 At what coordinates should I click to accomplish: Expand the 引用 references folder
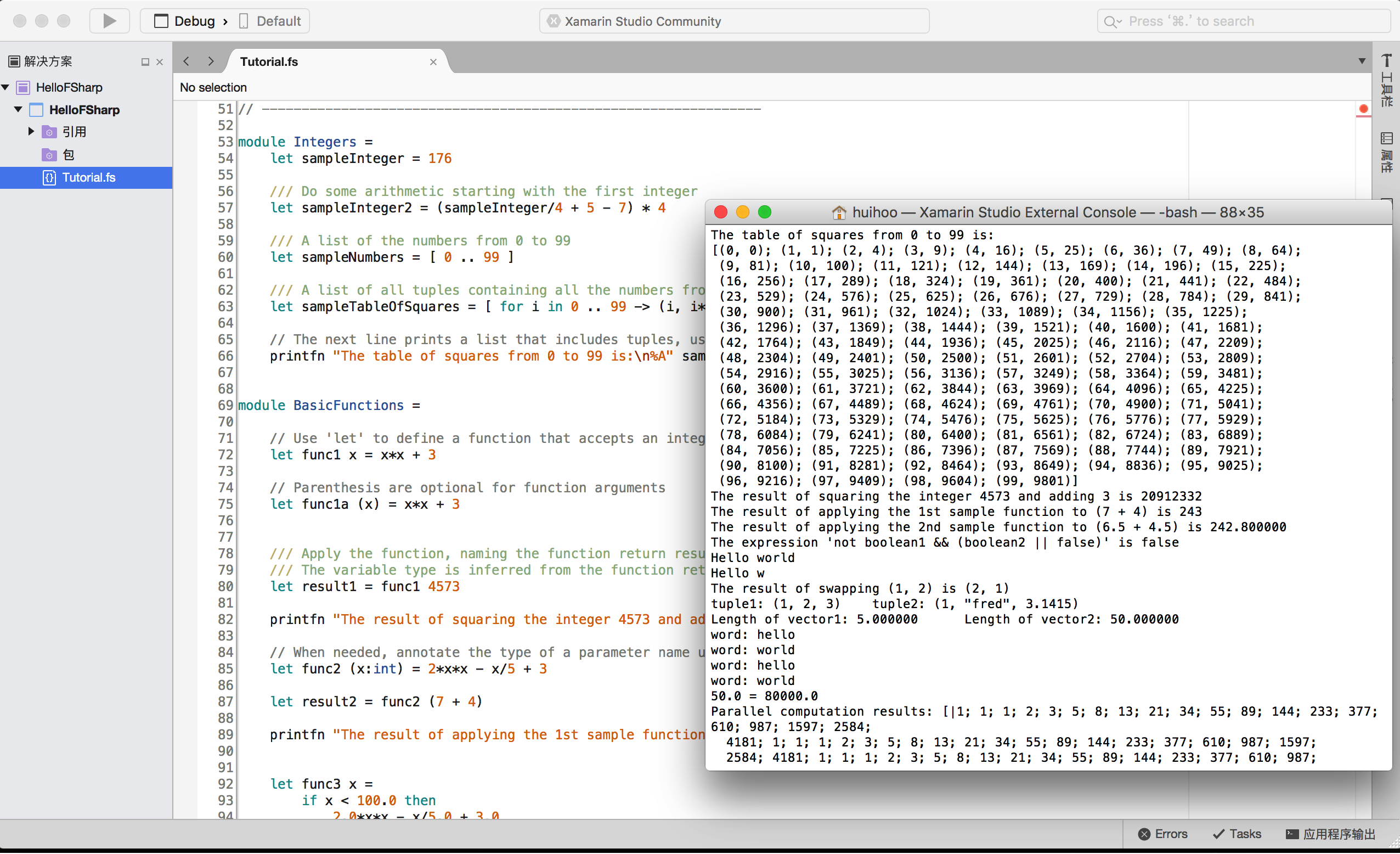31,131
